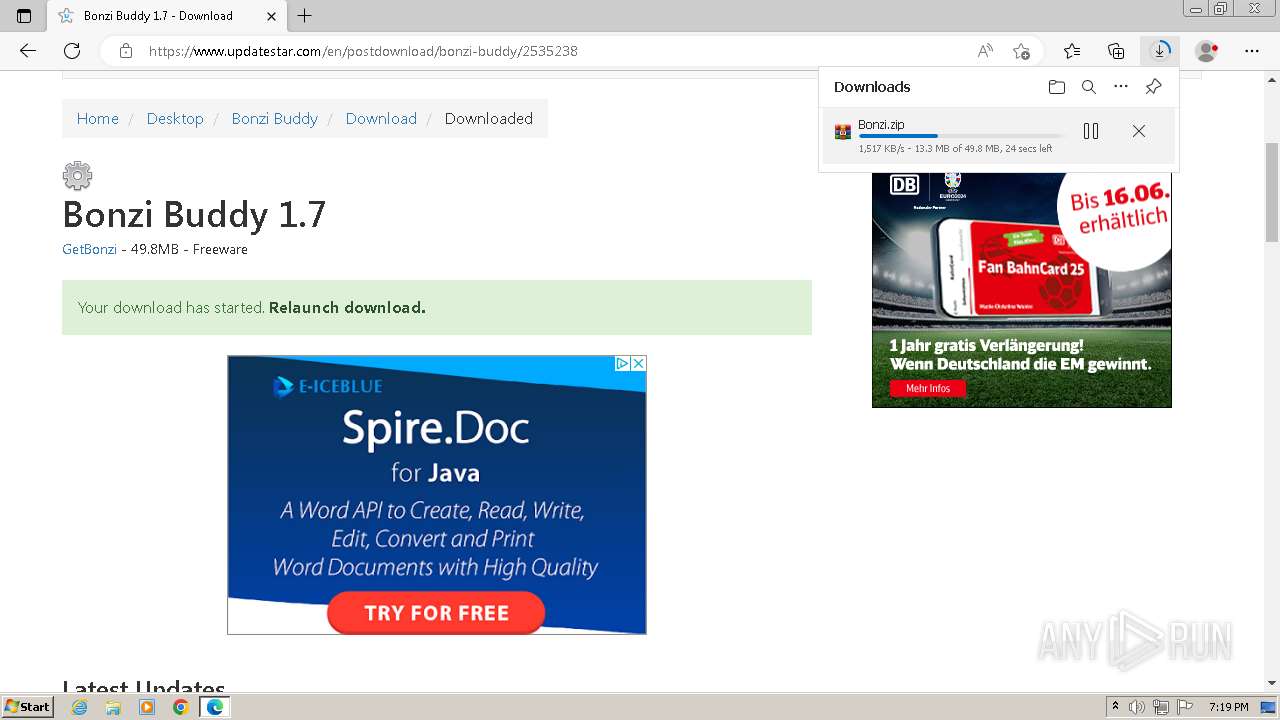Click the address bar URL
1280x720 pixels.
coord(363,51)
